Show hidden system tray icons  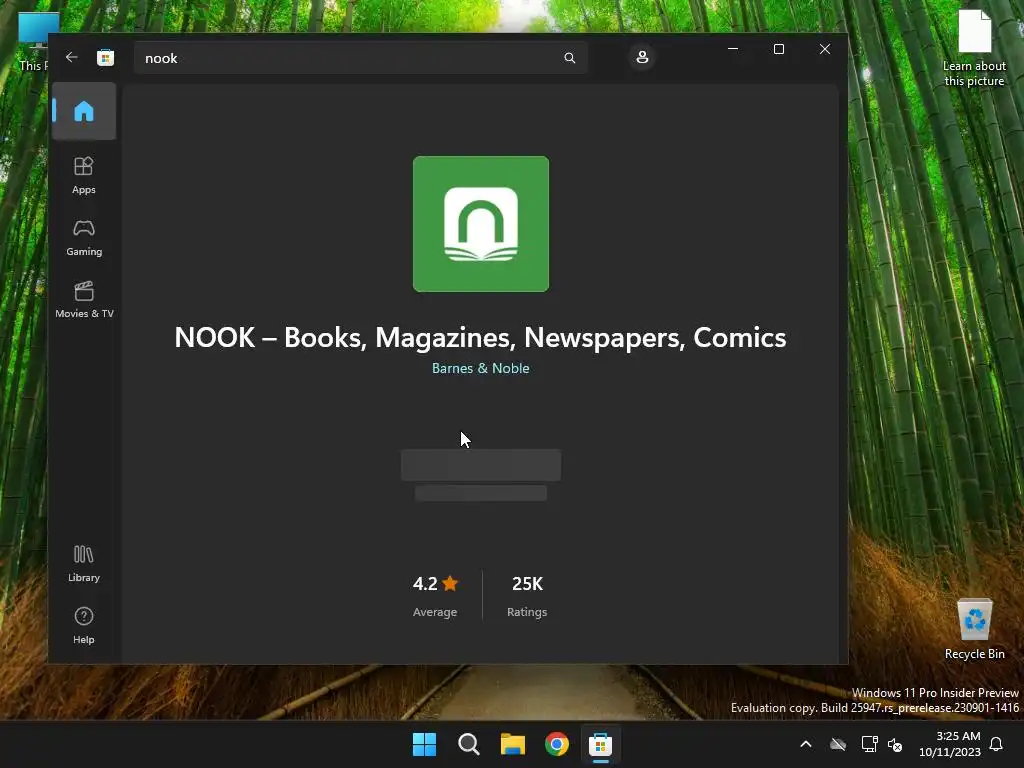[806, 744]
